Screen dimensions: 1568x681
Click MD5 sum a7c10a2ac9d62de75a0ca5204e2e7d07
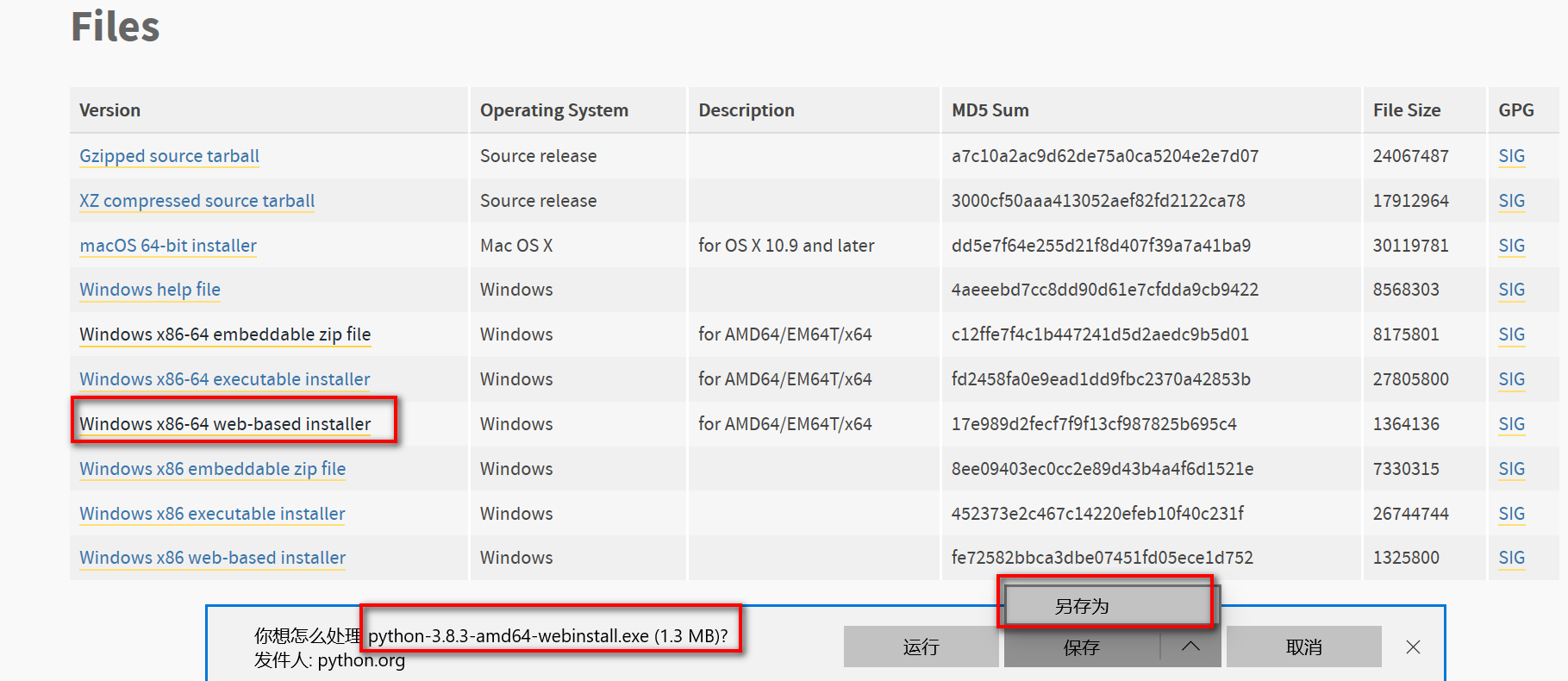coord(1105,156)
